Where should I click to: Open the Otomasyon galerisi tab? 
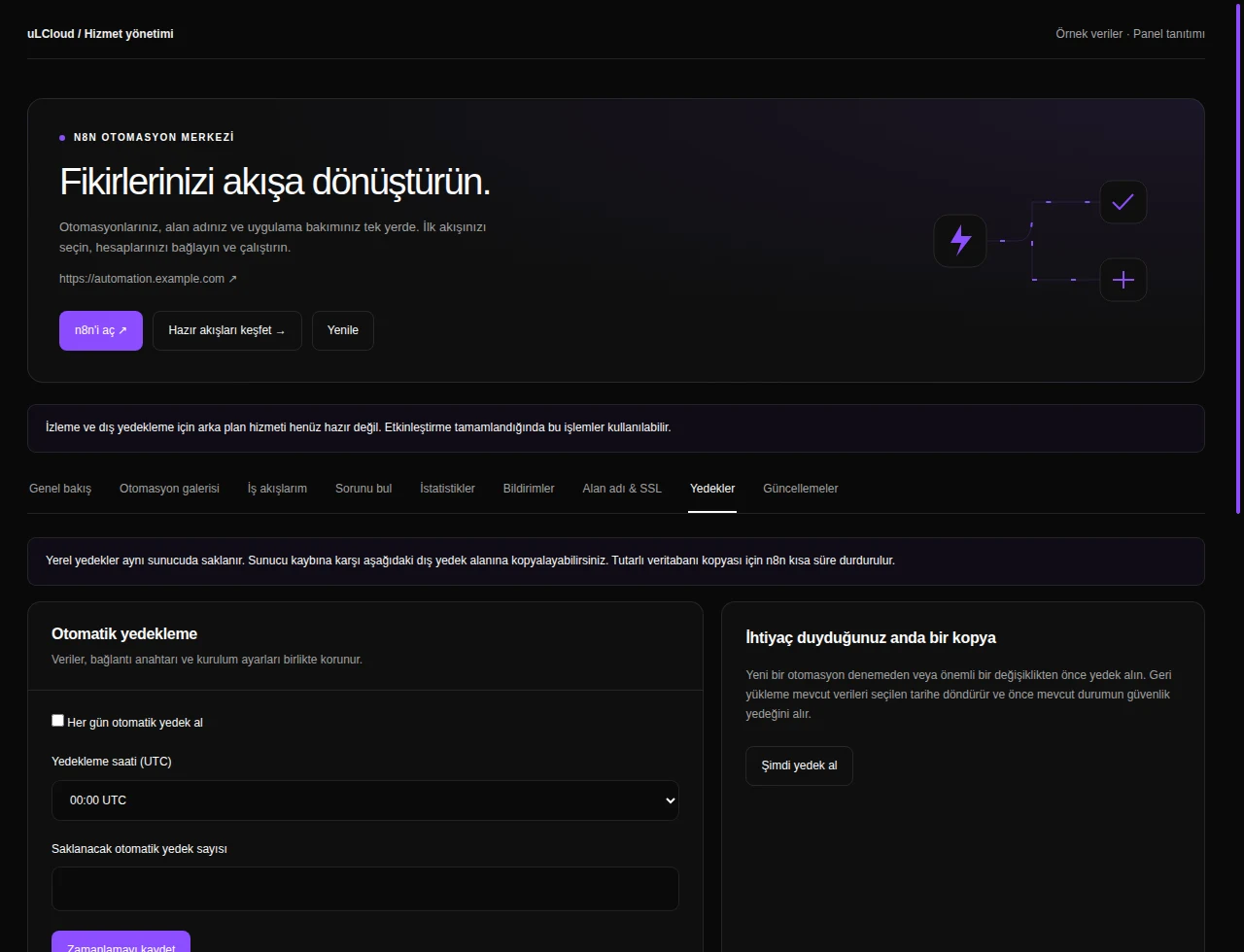point(169,489)
